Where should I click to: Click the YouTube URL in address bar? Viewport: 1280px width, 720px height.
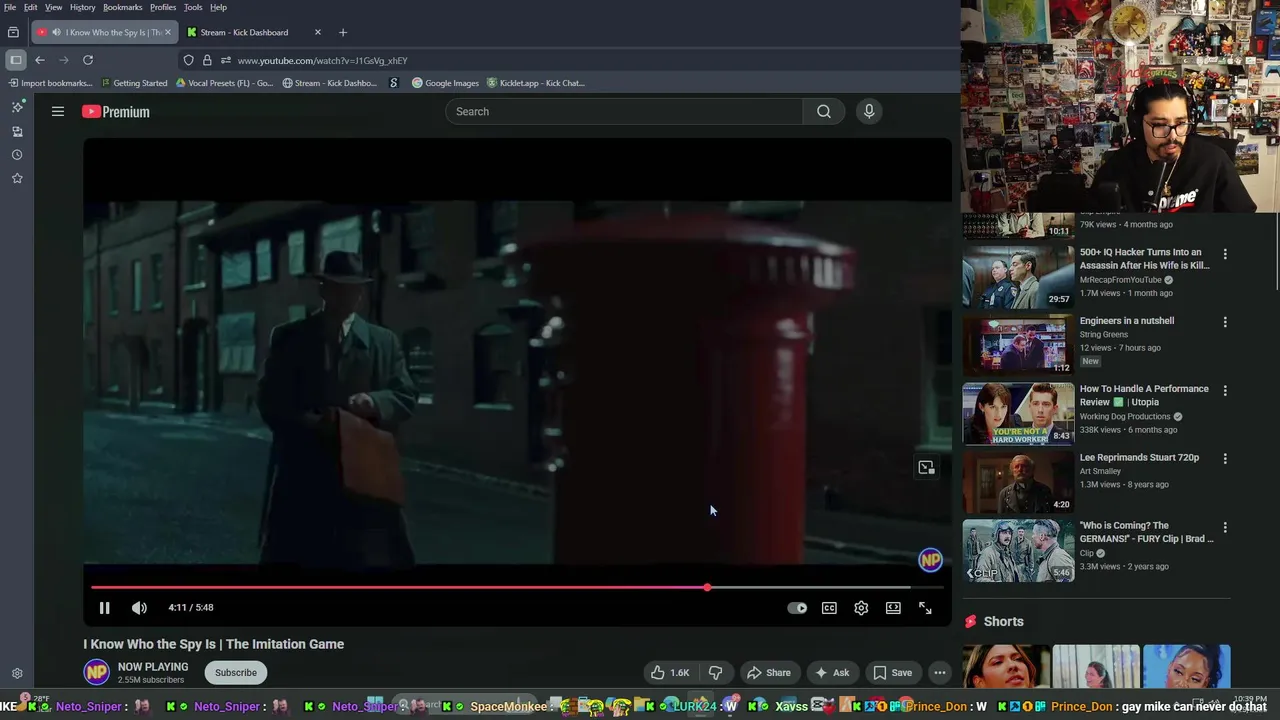pyautogui.click(x=322, y=61)
